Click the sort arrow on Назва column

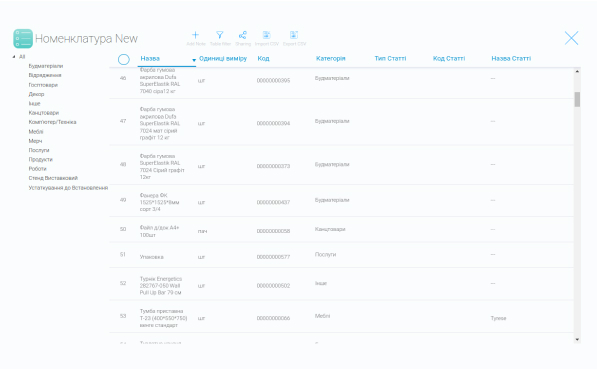(194, 60)
